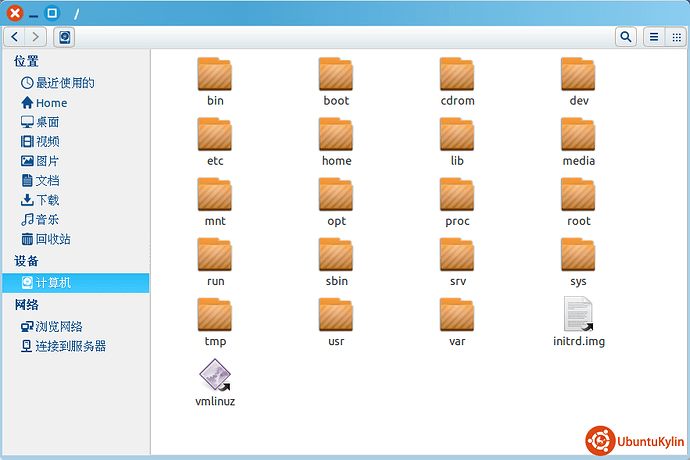Open the 最近使用的 recent files entry
Screen dimensions: 690x460
click(x=64, y=83)
